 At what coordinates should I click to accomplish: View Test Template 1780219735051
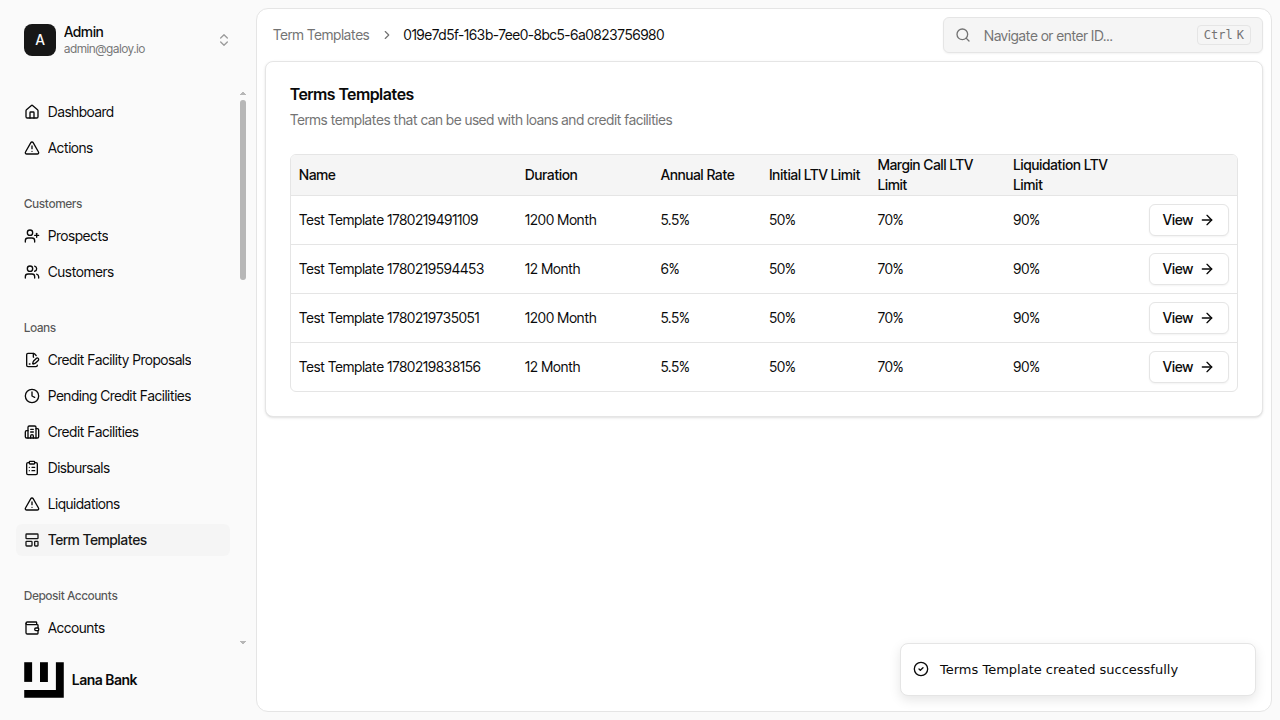point(1188,318)
